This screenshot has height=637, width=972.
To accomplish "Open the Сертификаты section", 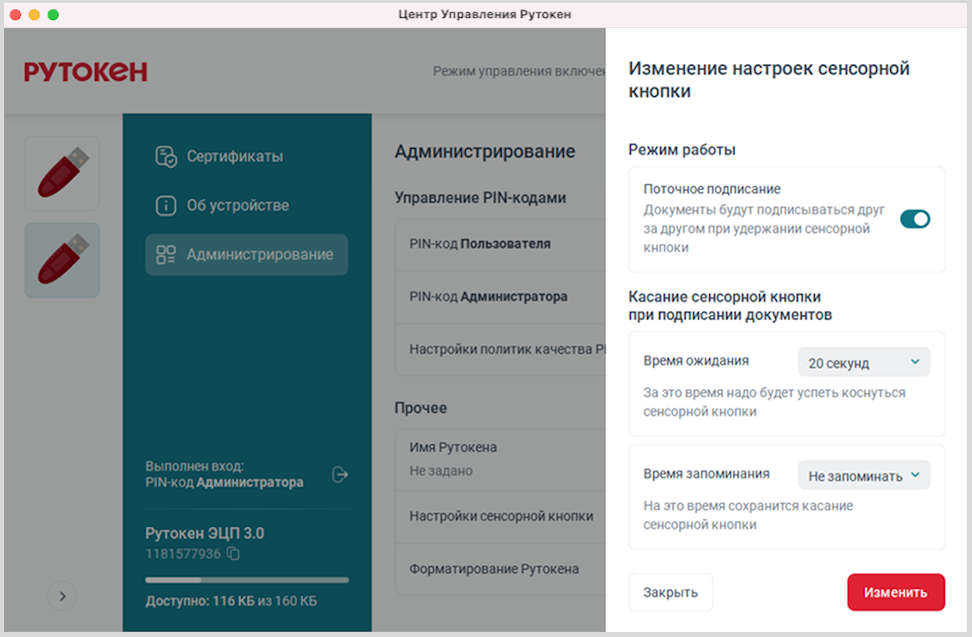I will pos(234,157).
